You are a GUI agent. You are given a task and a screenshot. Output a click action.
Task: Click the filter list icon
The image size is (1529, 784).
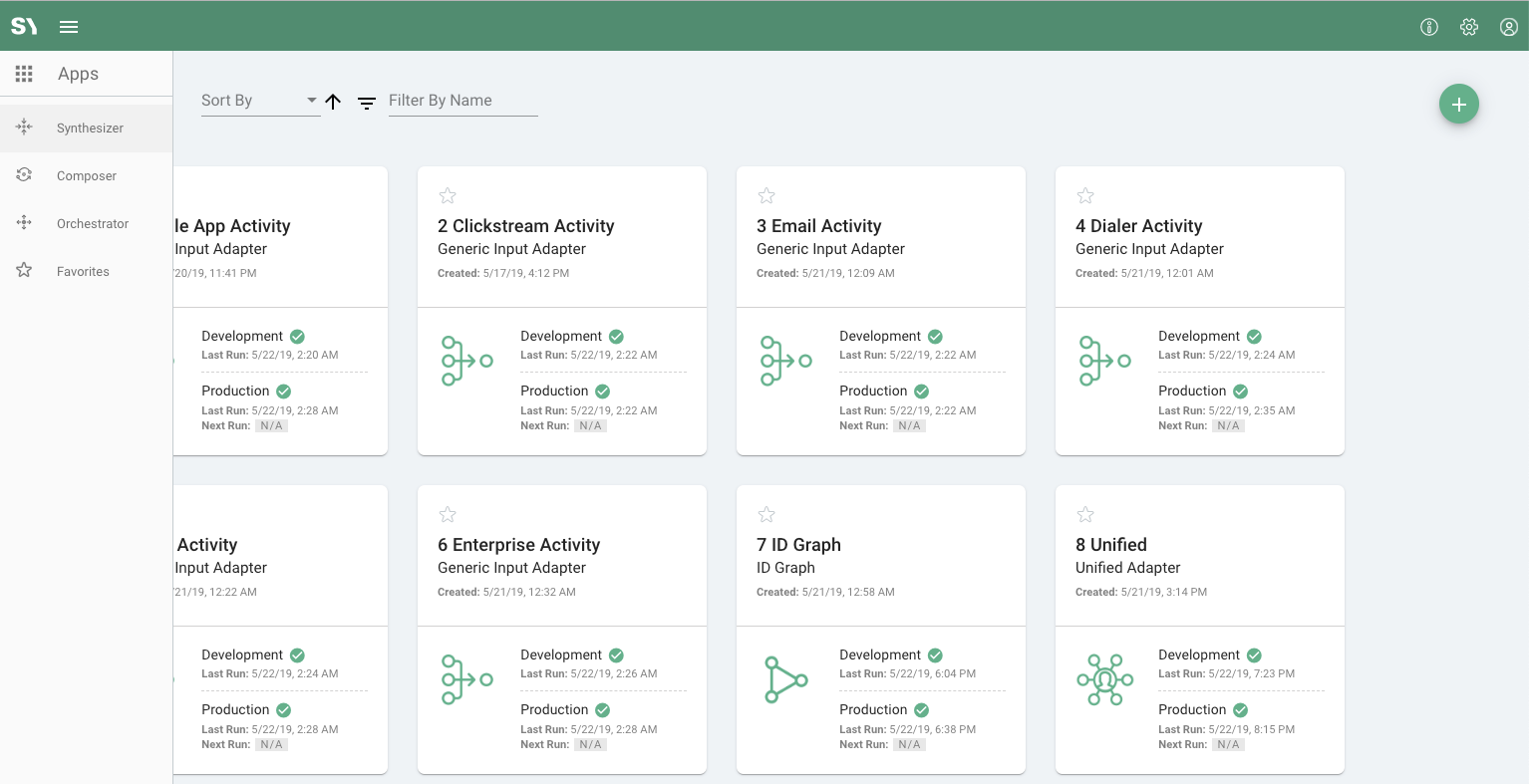(367, 103)
